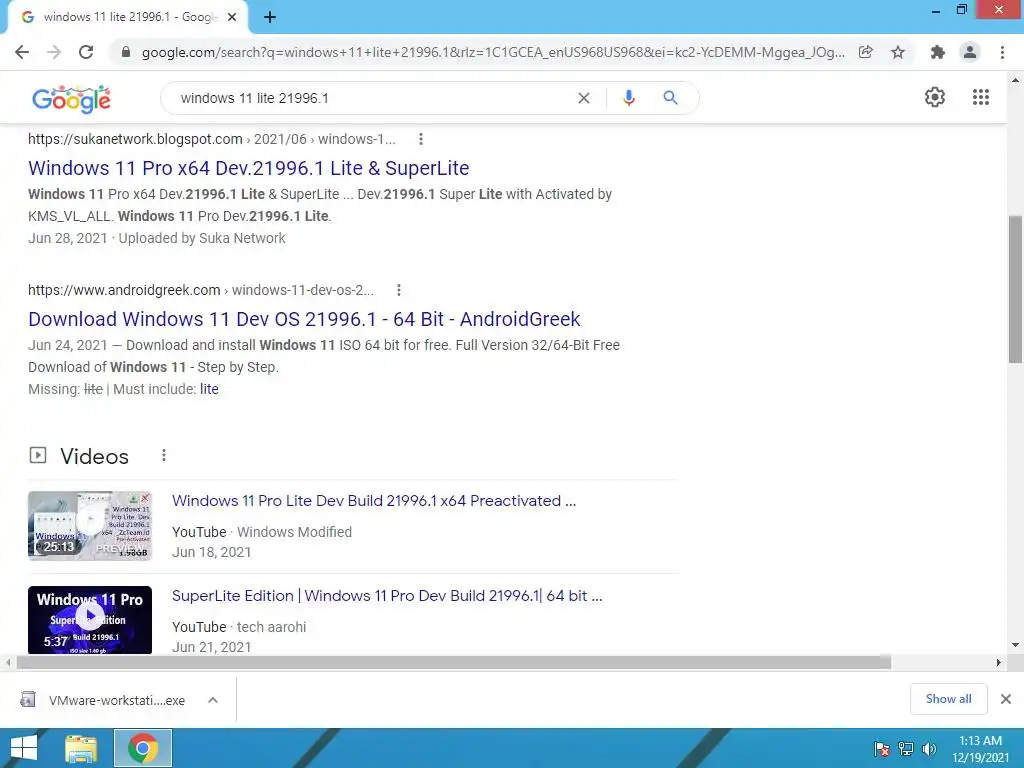Open VMware-workstation exe download item

(x=103, y=700)
